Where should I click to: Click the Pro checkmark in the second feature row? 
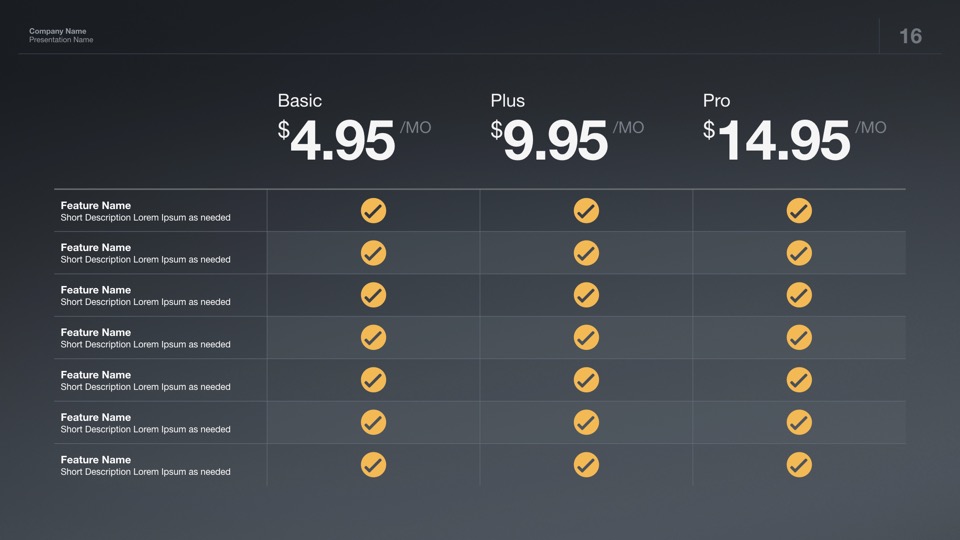(799, 253)
